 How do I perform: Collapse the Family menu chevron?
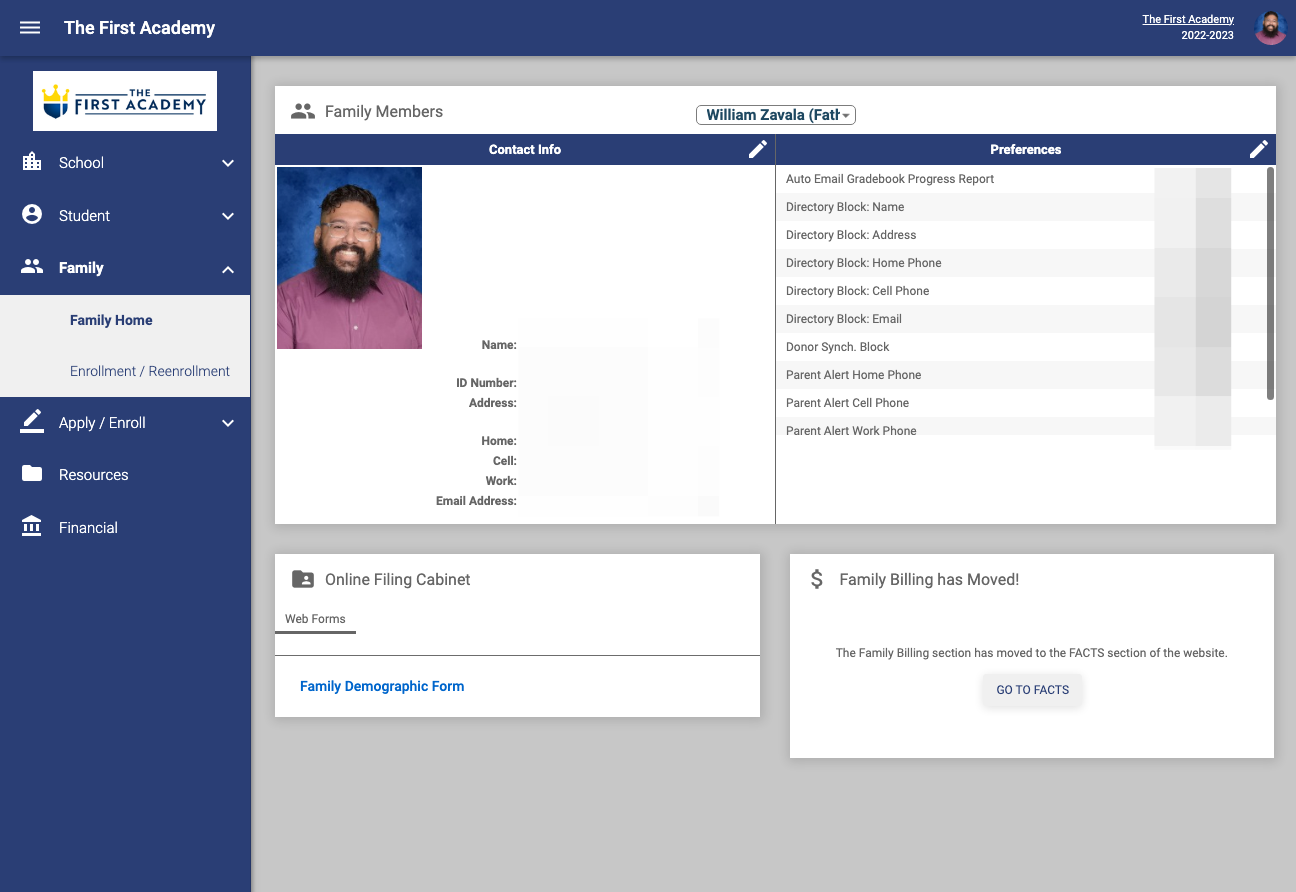point(228,268)
